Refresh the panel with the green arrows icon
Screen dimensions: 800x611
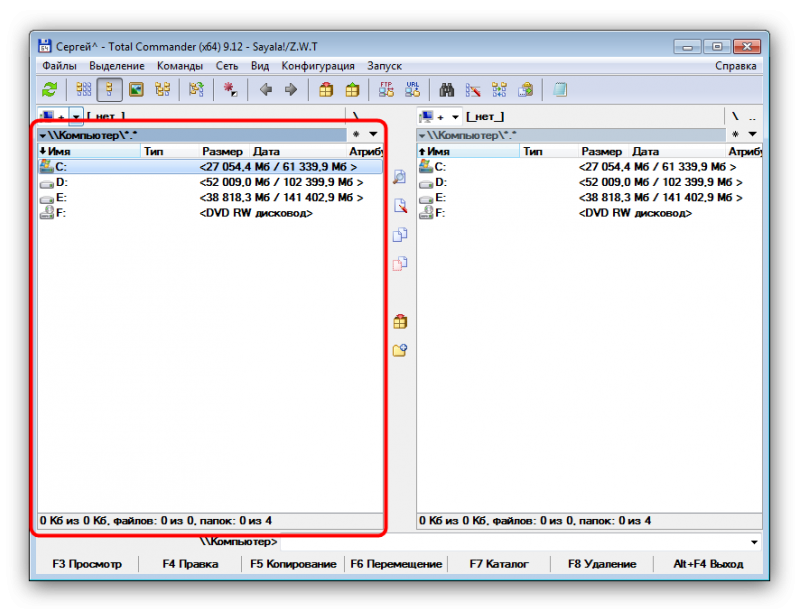click(x=49, y=90)
